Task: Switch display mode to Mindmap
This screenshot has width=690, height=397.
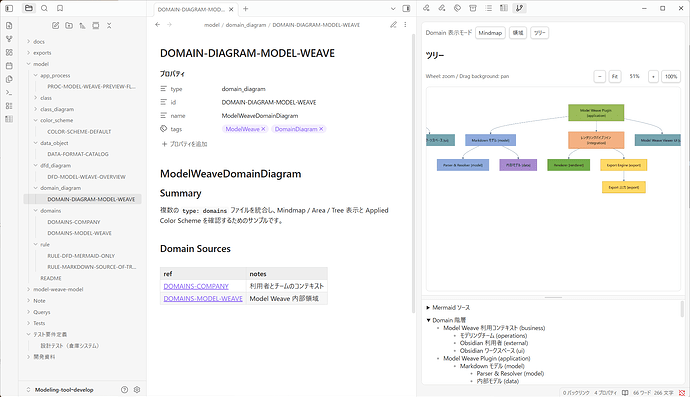Action: coord(490,33)
